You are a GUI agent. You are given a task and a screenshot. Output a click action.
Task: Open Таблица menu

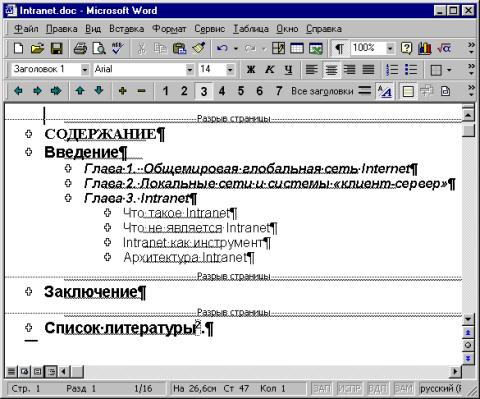pyautogui.click(x=251, y=29)
